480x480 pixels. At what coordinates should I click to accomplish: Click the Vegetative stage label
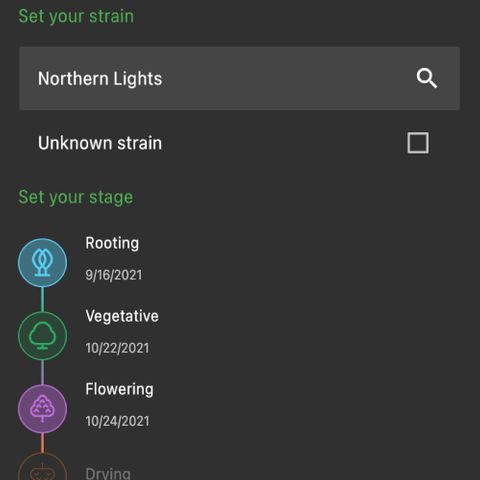click(x=122, y=316)
